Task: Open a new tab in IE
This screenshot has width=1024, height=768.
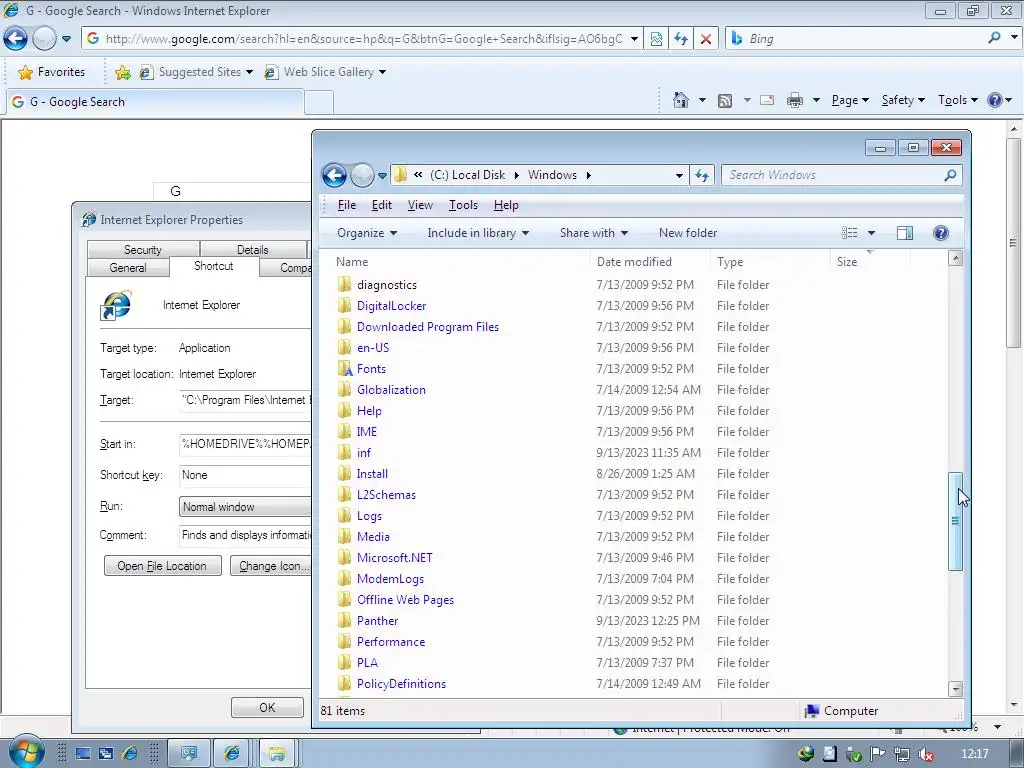Action: click(x=319, y=102)
